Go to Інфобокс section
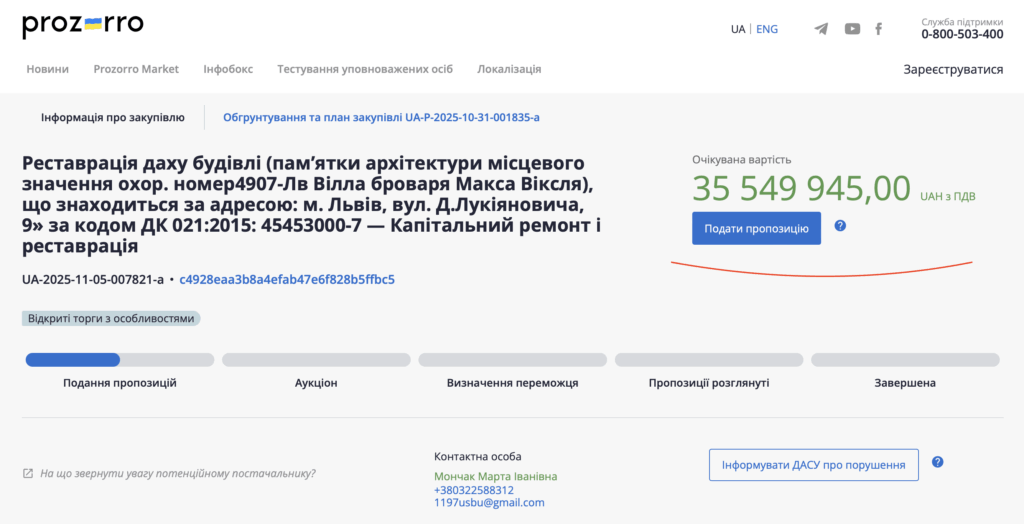The width and height of the screenshot is (1024, 524). click(228, 69)
